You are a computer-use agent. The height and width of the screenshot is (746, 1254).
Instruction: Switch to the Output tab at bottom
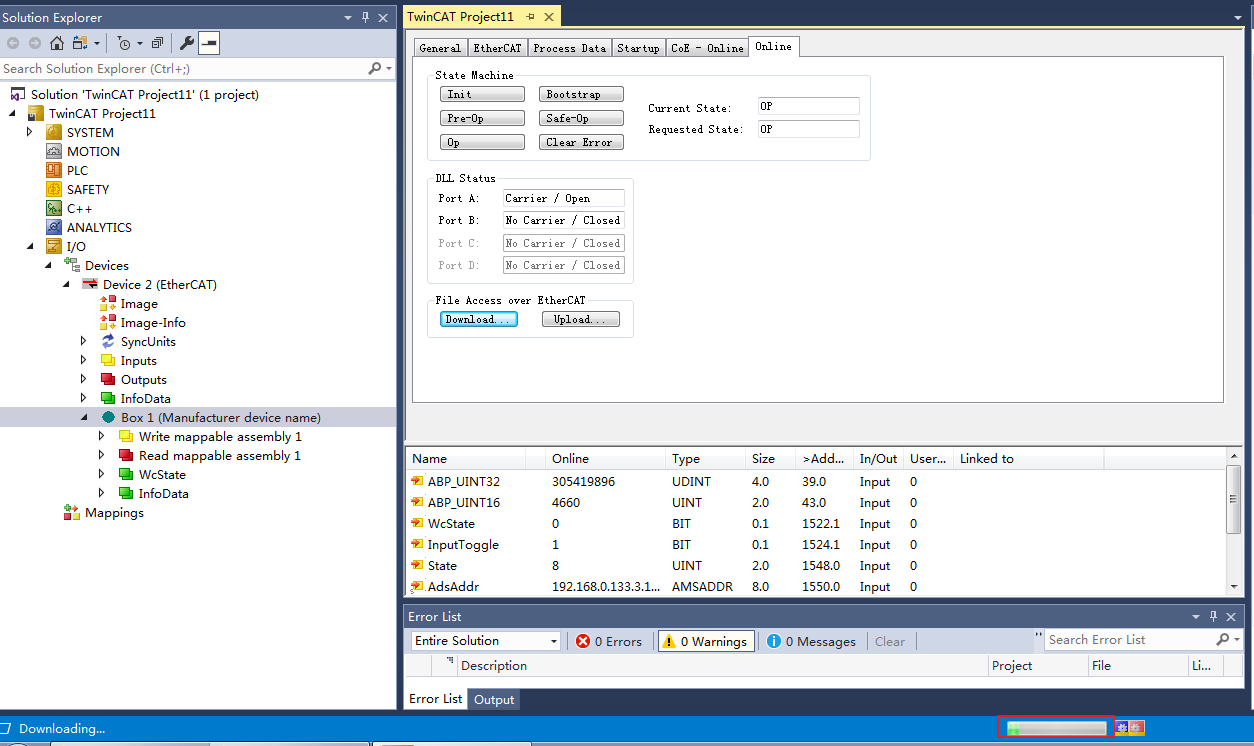[x=494, y=699]
